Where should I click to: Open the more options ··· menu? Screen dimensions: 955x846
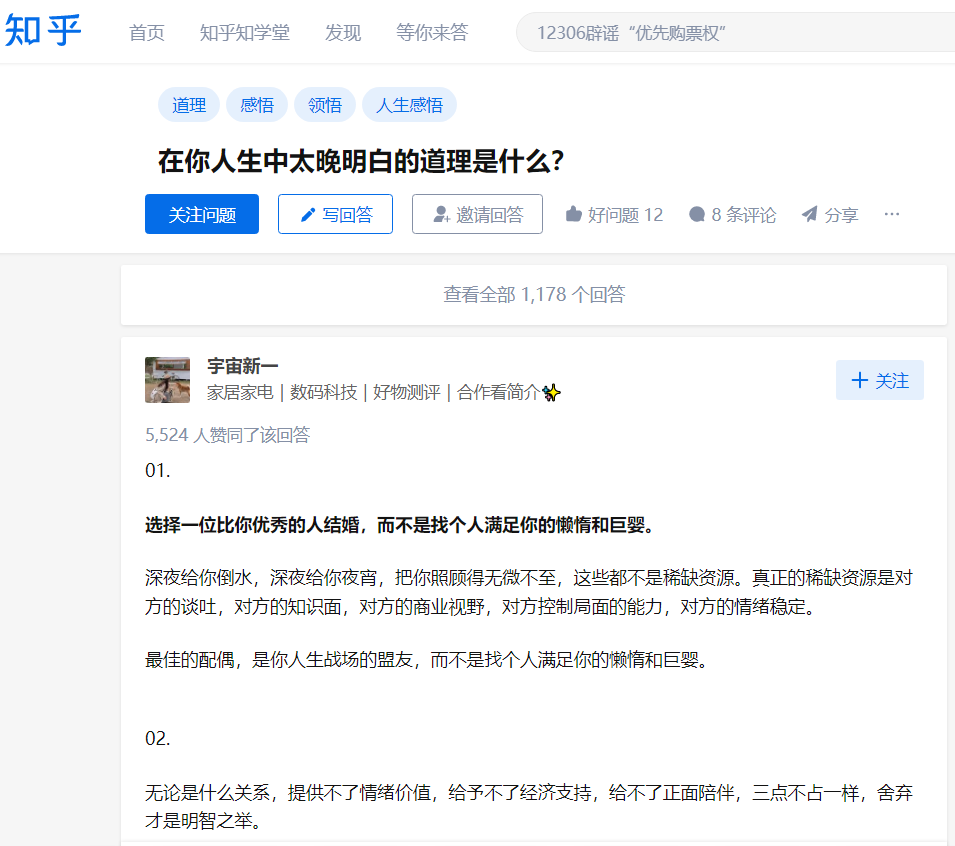pyautogui.click(x=891, y=213)
